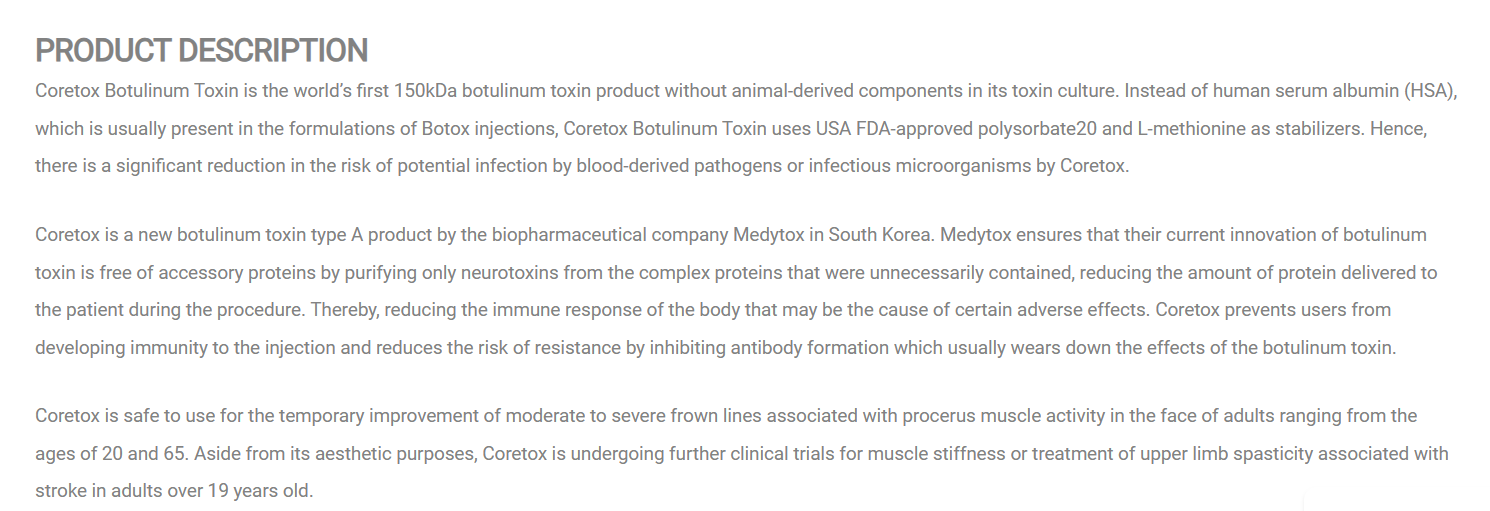This screenshot has width=1490, height=511.
Task: Click the phrase "antibody formation"
Action: (784, 348)
